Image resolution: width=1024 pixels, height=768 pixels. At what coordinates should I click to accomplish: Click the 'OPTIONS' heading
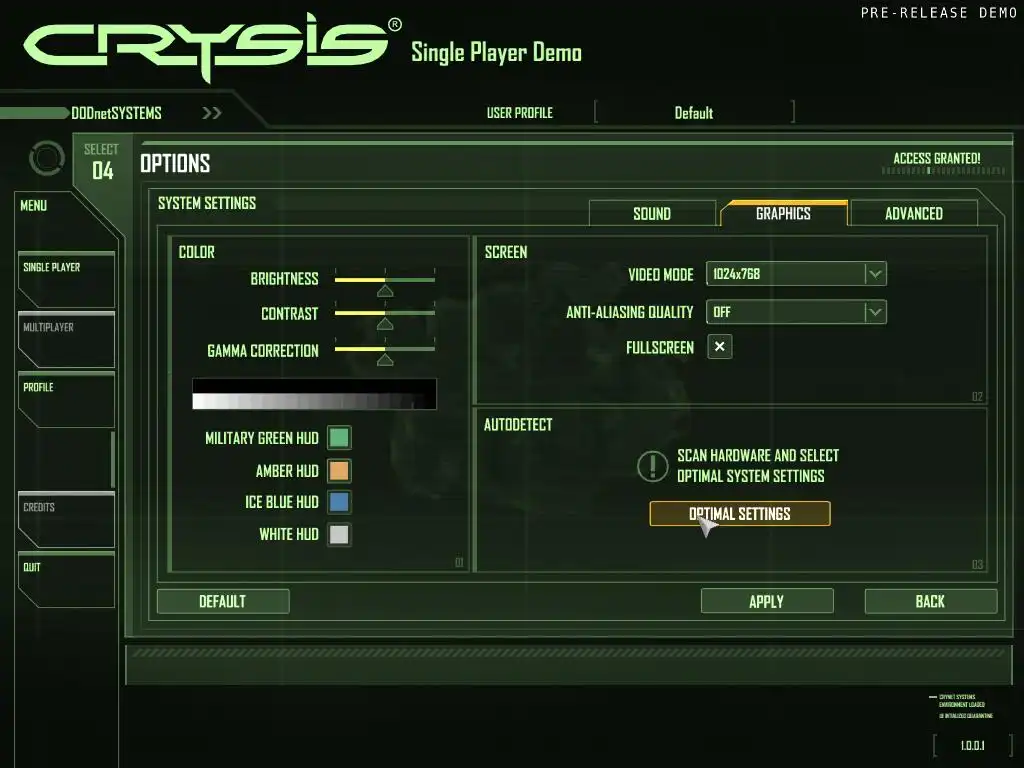pyautogui.click(x=175, y=163)
